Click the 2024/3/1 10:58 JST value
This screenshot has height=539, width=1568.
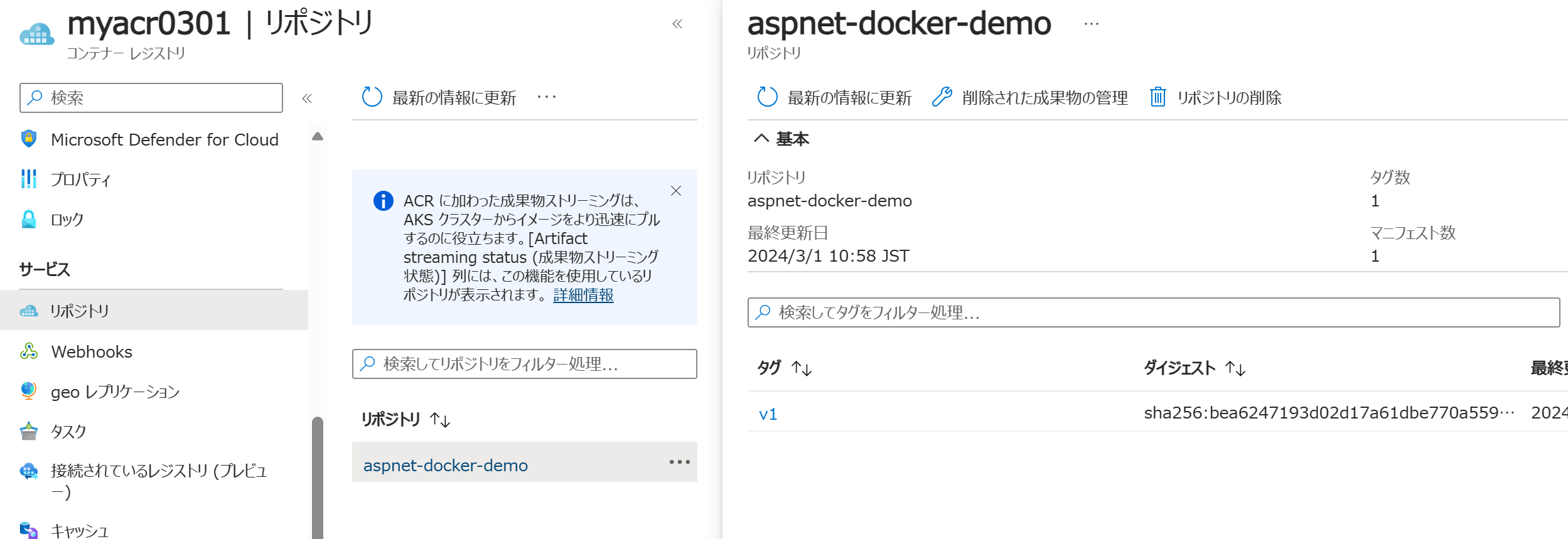(829, 256)
